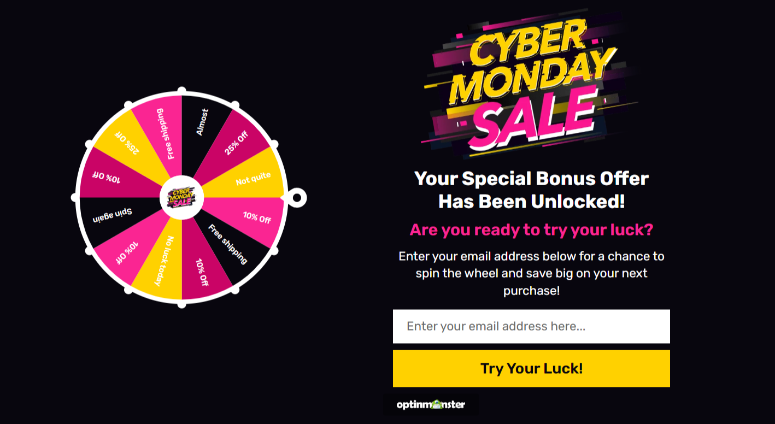Click the Special Bonus Offer Unlocked heading
Viewport: 775px width, 424px height.
[x=531, y=190]
